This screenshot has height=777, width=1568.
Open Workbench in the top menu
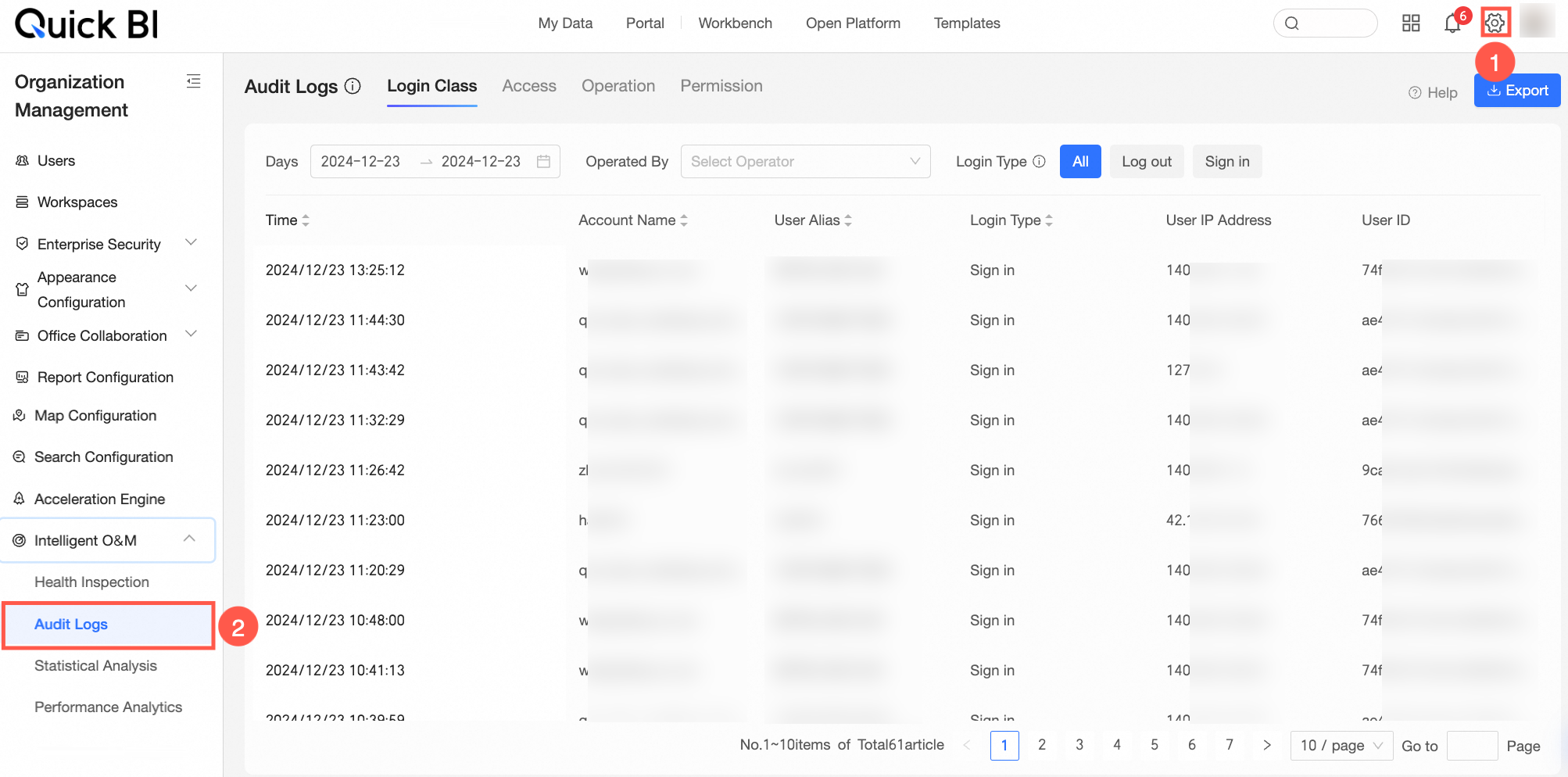point(735,23)
